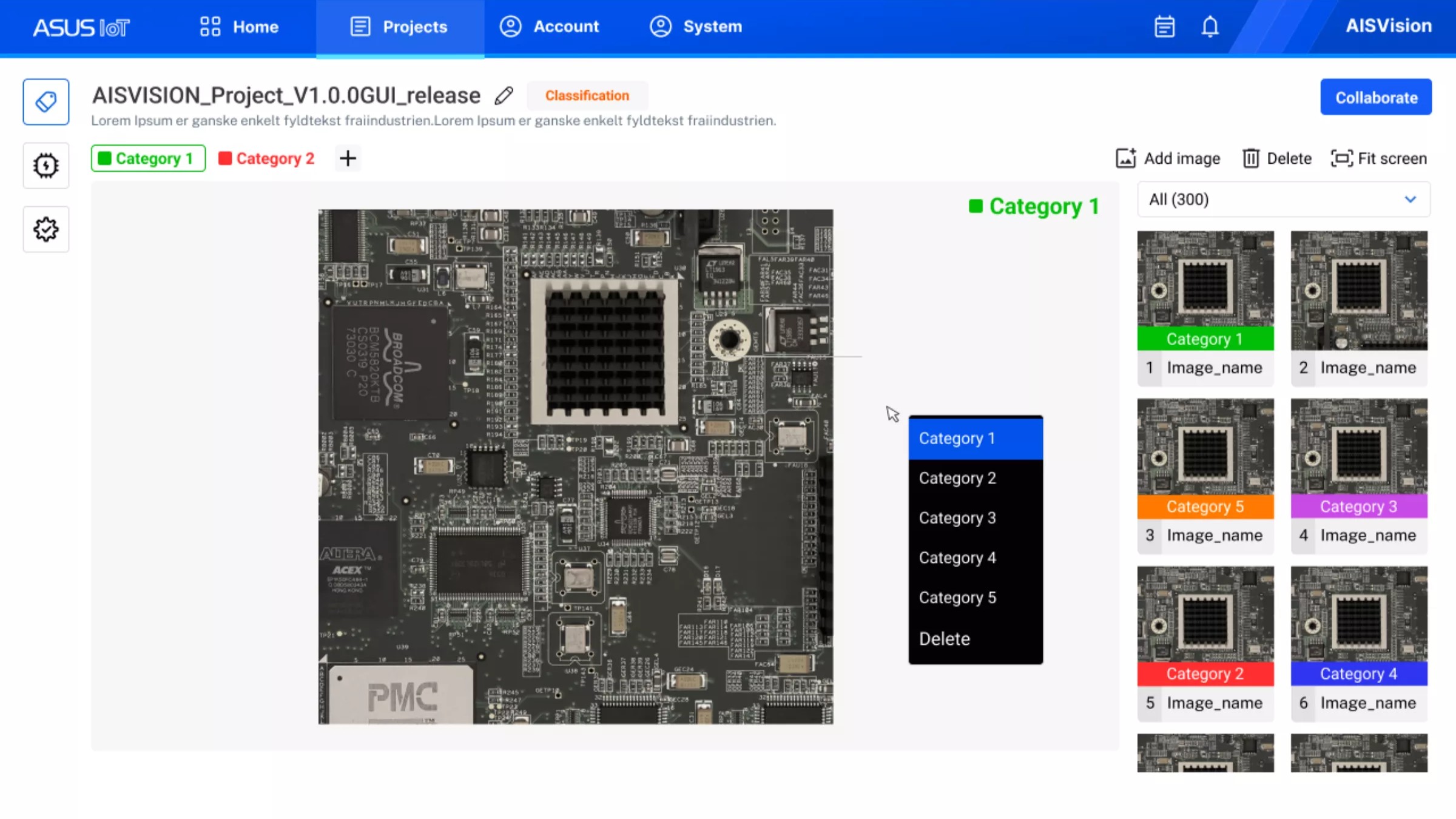
Task: Click the pencil icon to rename project
Action: point(504,95)
